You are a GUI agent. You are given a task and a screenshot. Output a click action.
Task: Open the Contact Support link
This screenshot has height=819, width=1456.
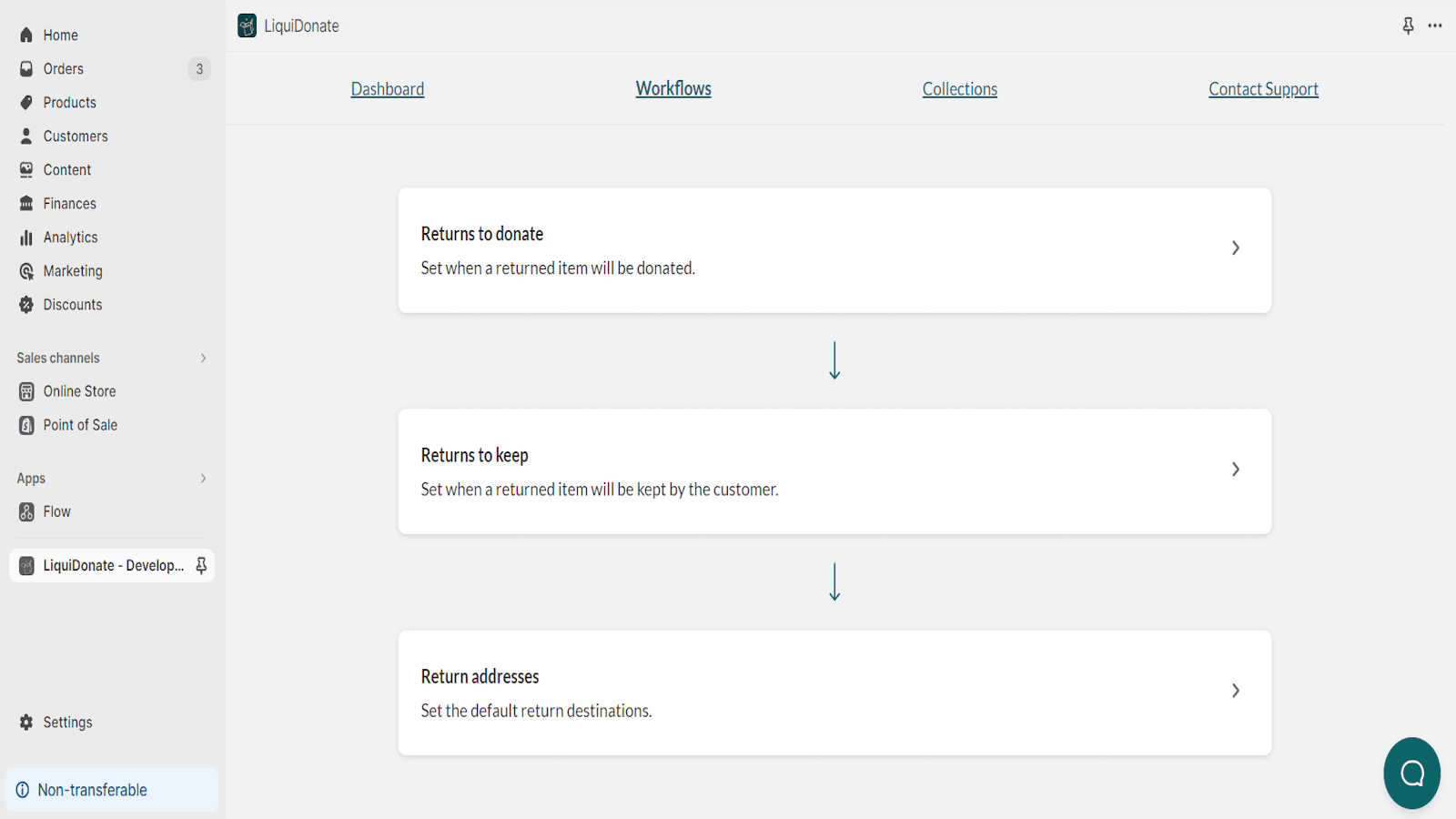(1263, 89)
